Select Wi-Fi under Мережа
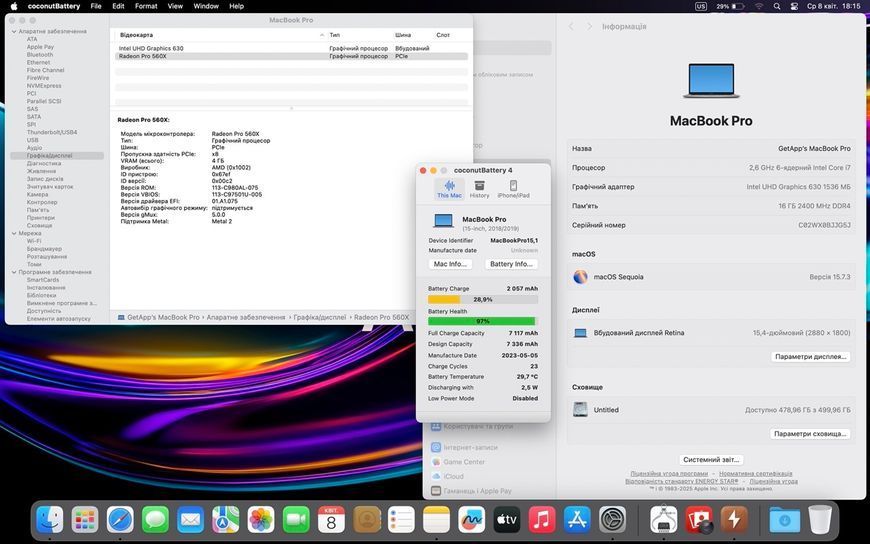870x544 pixels. click(34, 241)
